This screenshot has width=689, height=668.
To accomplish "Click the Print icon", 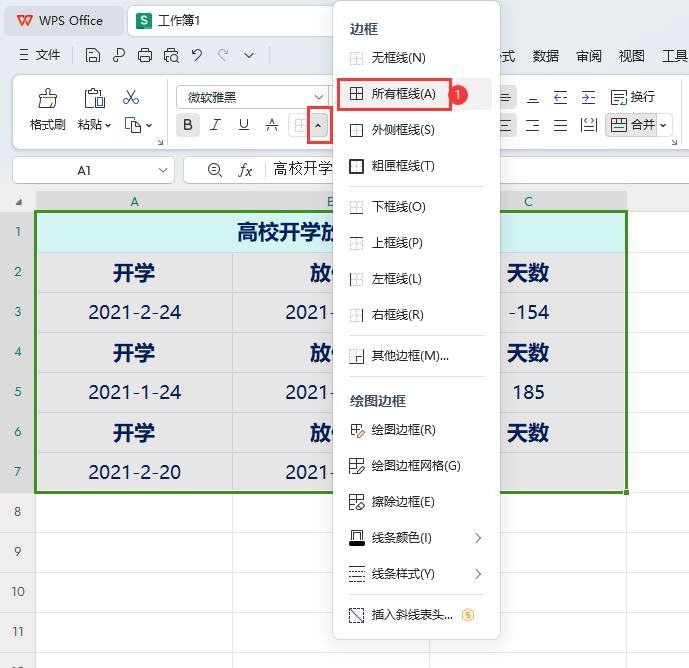I will [145, 55].
